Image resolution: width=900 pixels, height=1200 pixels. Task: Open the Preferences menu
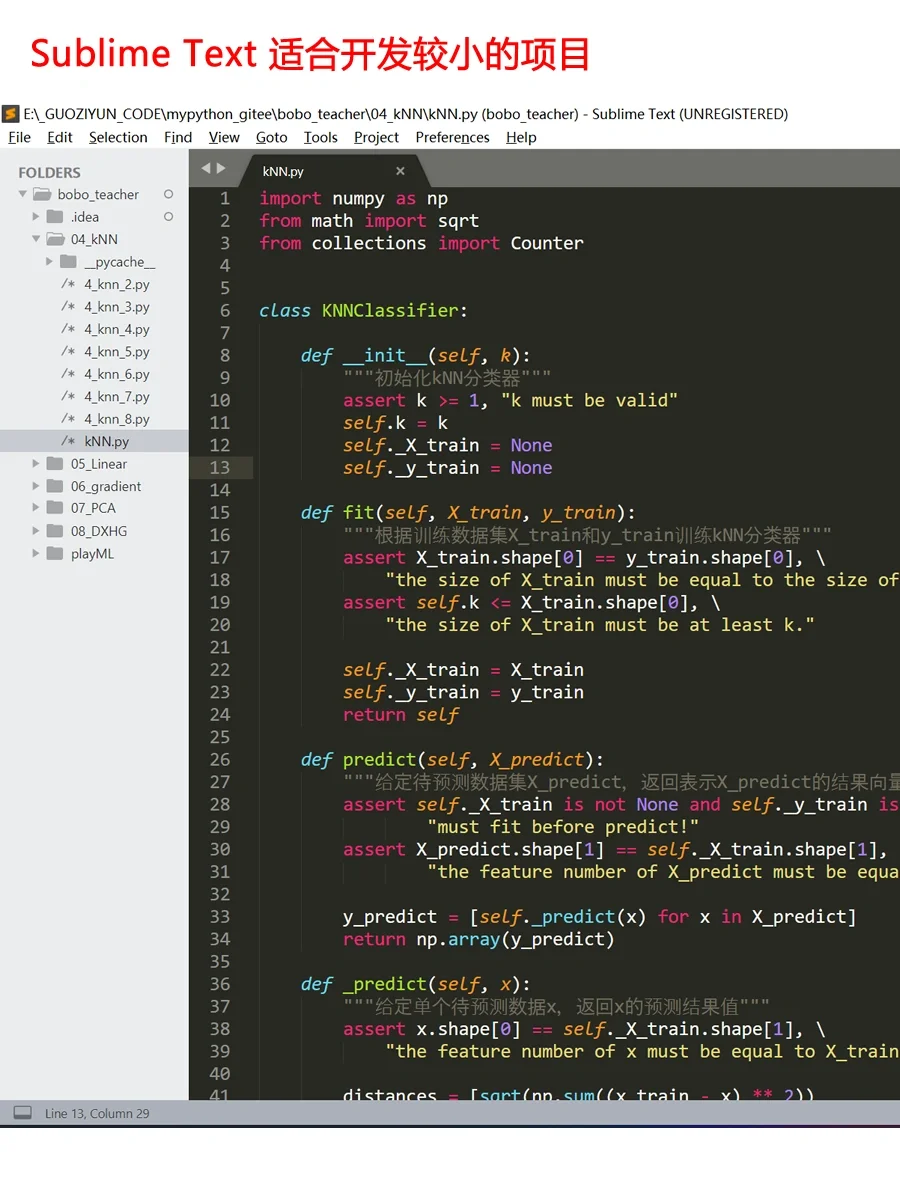[453, 137]
